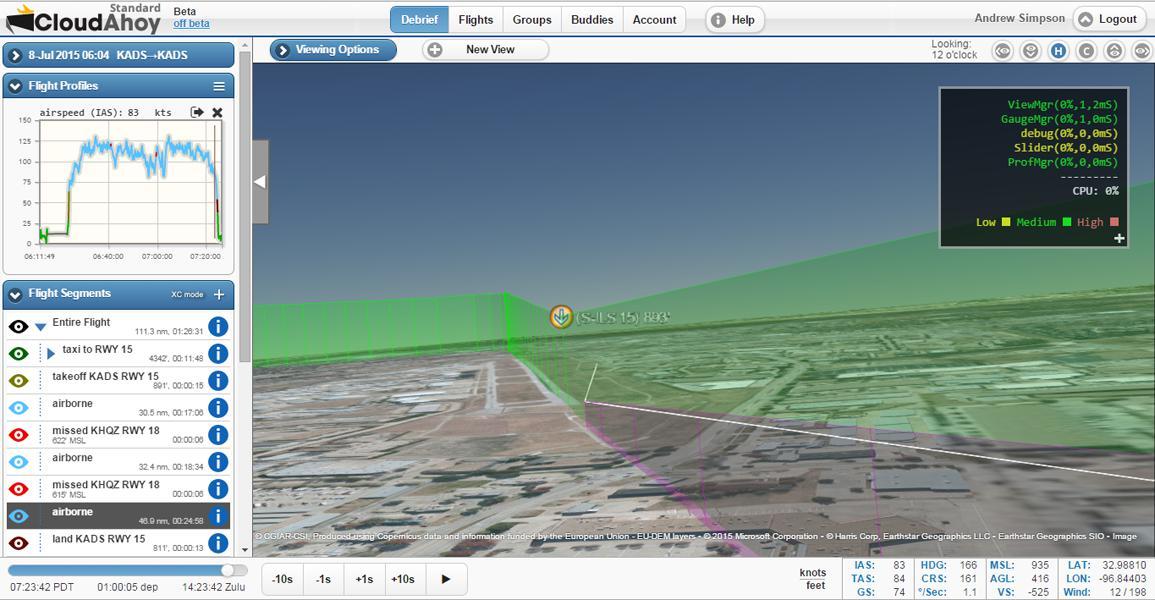The height and width of the screenshot is (600, 1155).
Task: Open info for takeoff KADS RWY 15
Action: [218, 381]
